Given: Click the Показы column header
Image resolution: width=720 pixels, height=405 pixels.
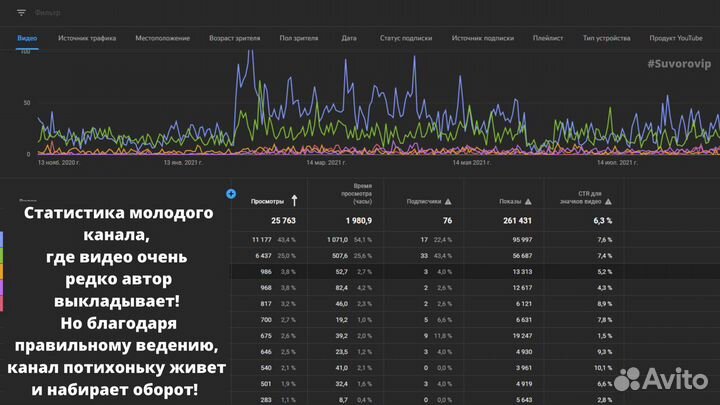Looking at the screenshot, I should coord(510,202).
